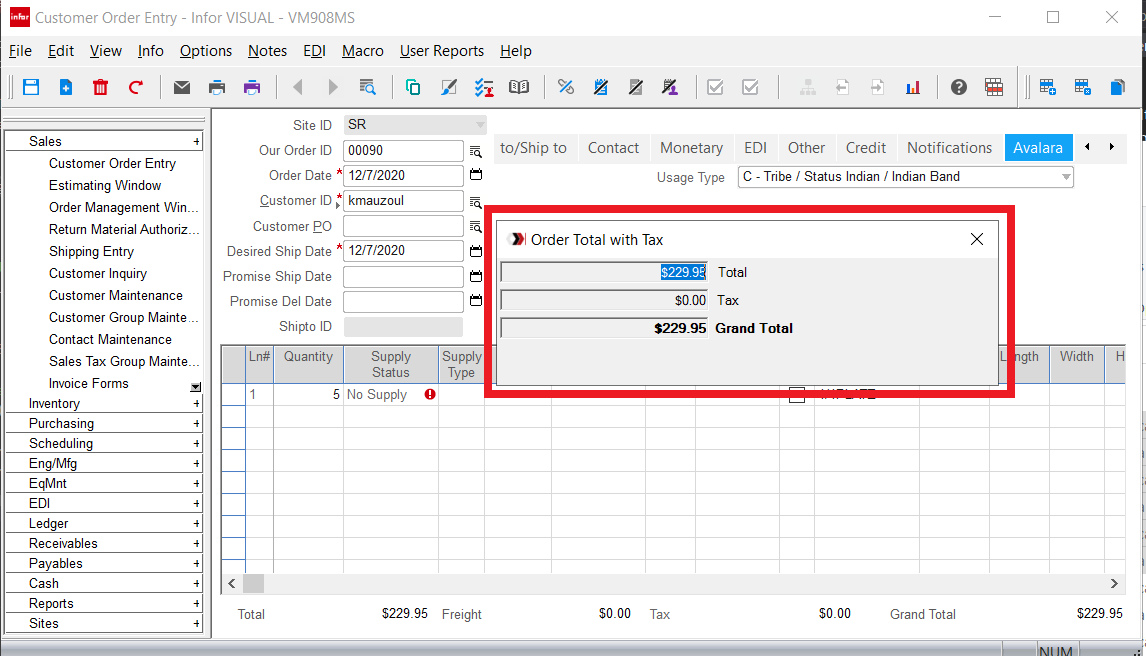Open the File menu
This screenshot has height=656, width=1146.
pos(20,51)
